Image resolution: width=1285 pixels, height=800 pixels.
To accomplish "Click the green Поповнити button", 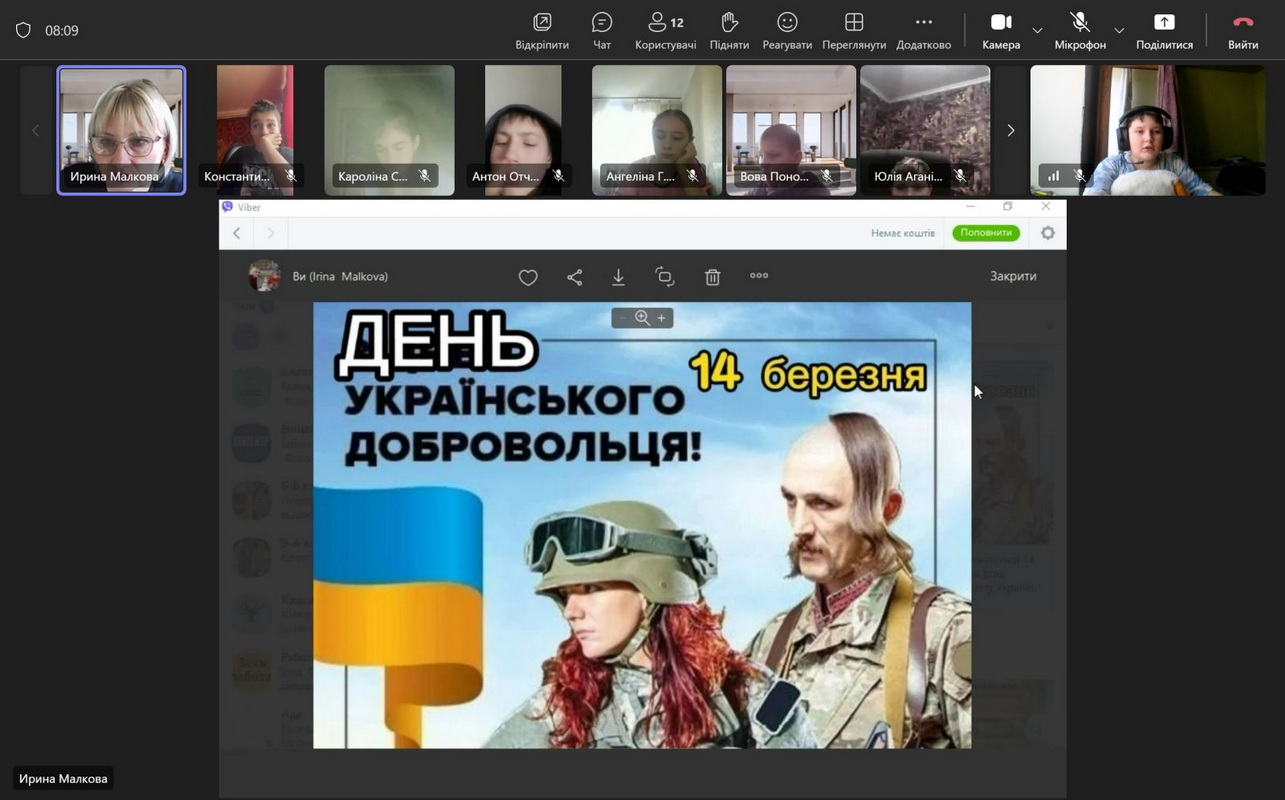I will (985, 233).
